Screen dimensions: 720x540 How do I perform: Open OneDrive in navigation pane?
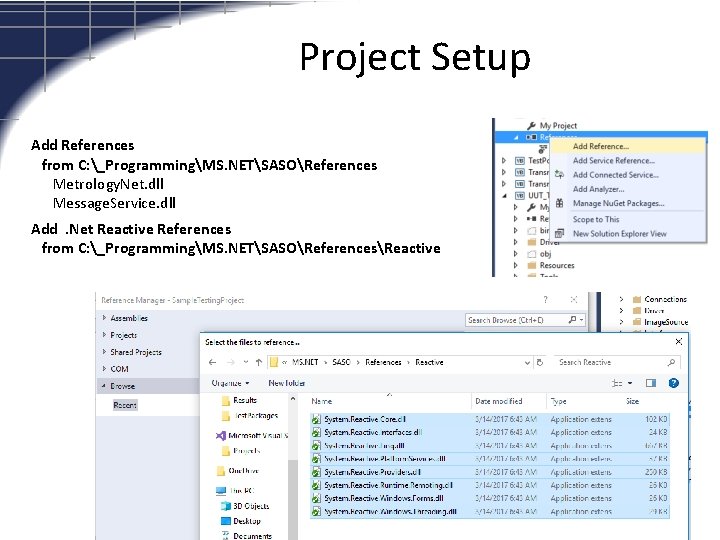pos(237,471)
